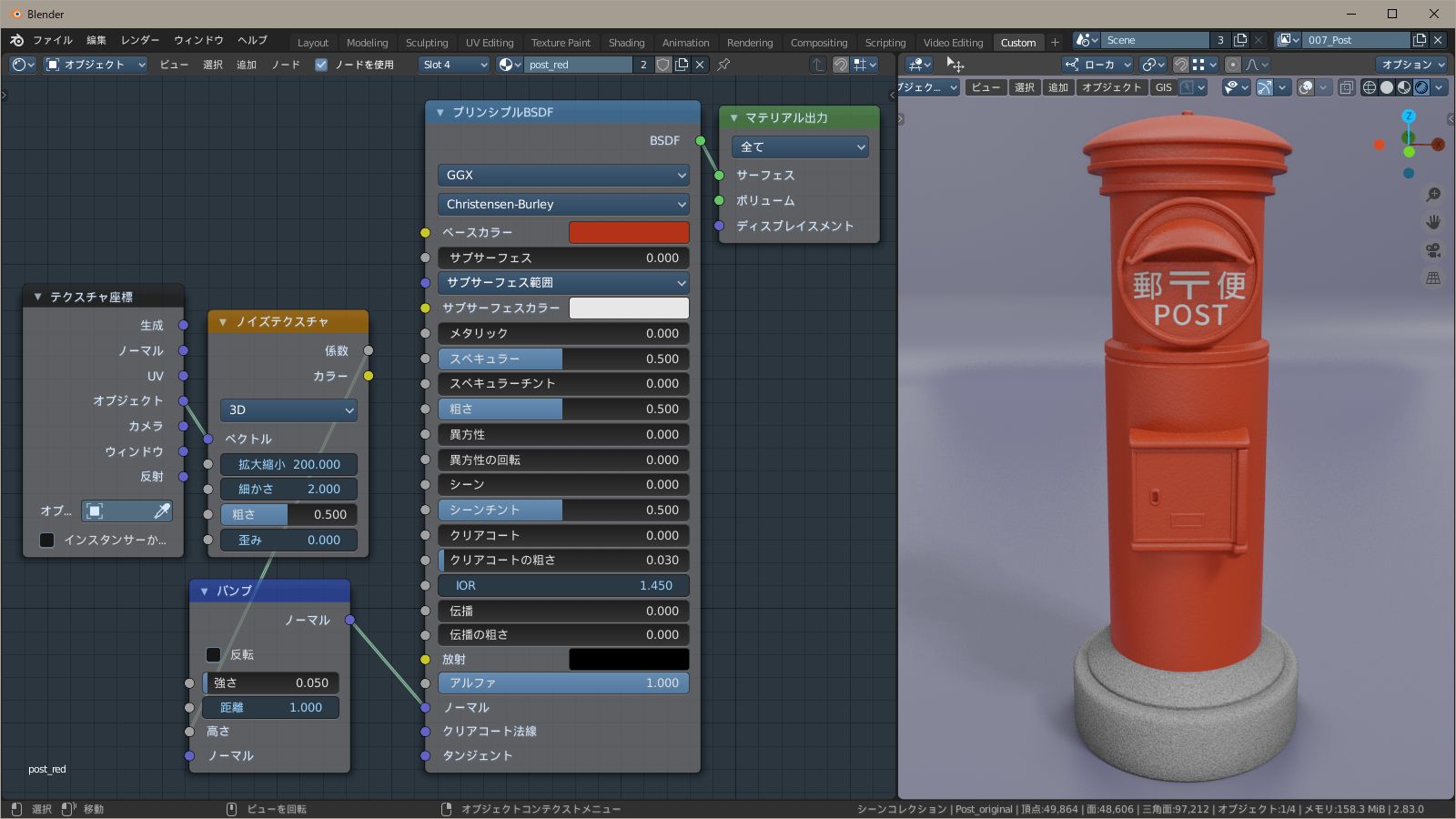Click the pan hand icon in the viewport

(x=1433, y=222)
